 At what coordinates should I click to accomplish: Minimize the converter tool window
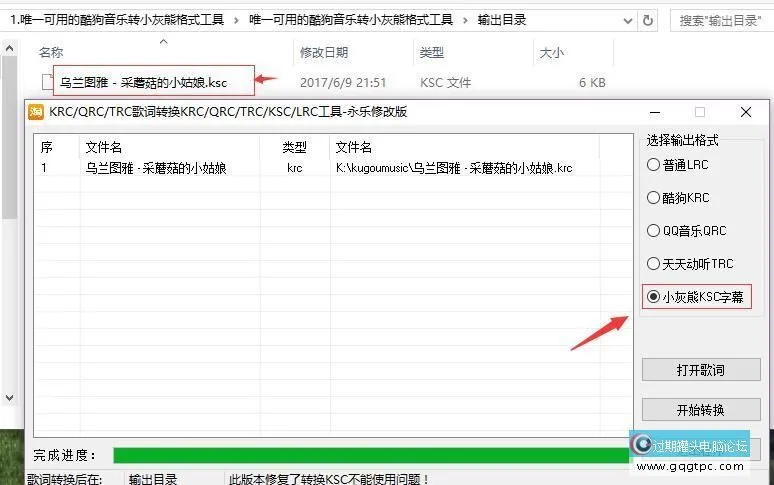[655, 112]
